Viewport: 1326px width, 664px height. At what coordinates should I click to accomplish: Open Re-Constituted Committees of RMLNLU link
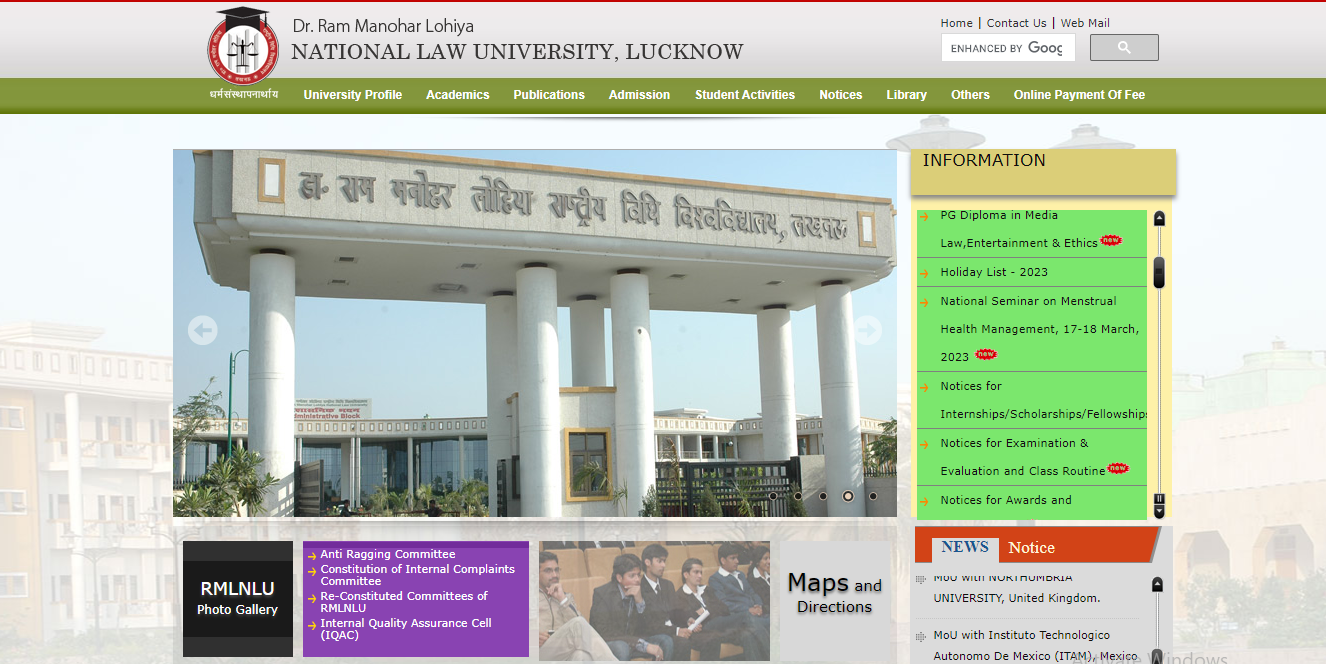point(404,602)
